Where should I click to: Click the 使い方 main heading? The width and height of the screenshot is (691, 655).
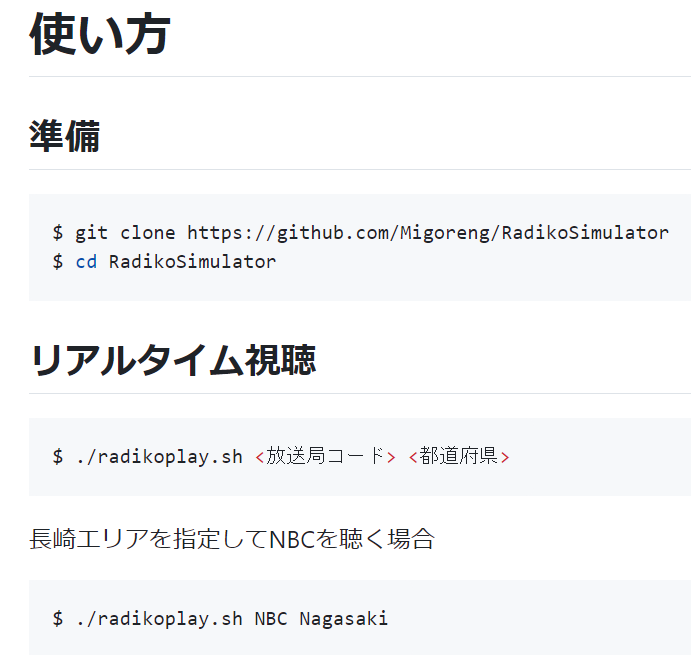tap(100, 34)
